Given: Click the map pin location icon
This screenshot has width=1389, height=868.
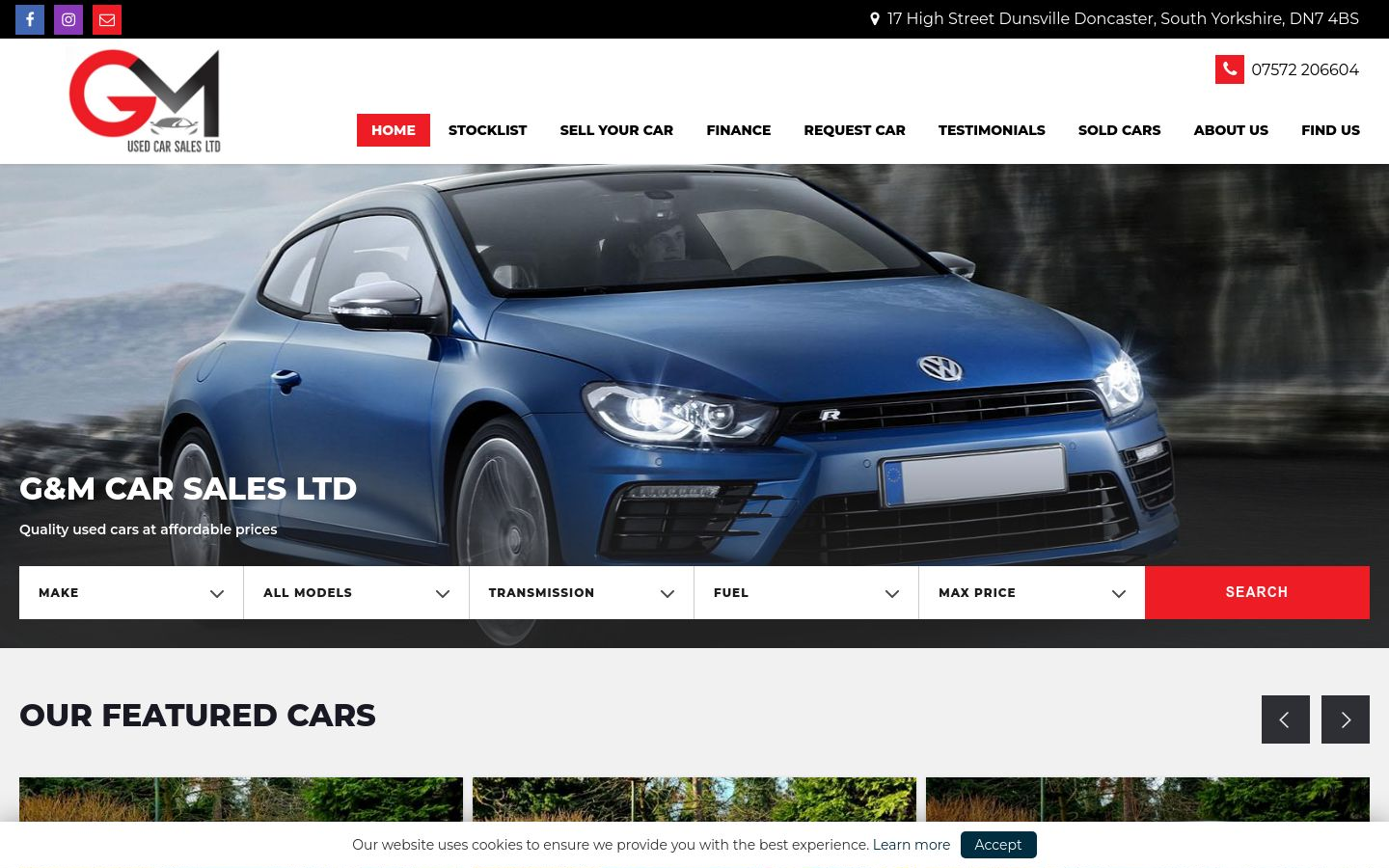Looking at the screenshot, I should click(875, 18).
